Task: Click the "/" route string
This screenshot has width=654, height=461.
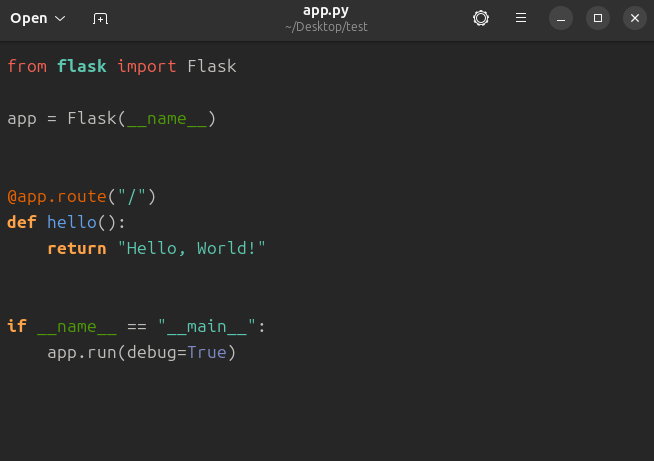Action: pyautogui.click(x=132, y=196)
